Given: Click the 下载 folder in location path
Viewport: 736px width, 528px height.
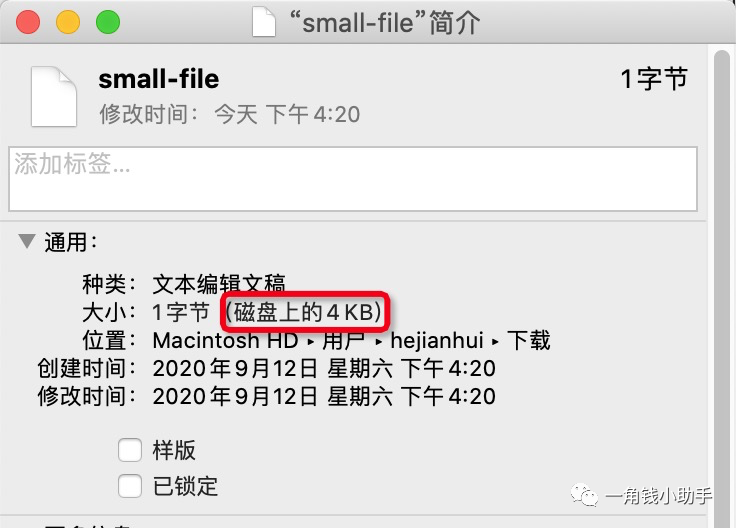Looking at the screenshot, I should tap(529, 340).
